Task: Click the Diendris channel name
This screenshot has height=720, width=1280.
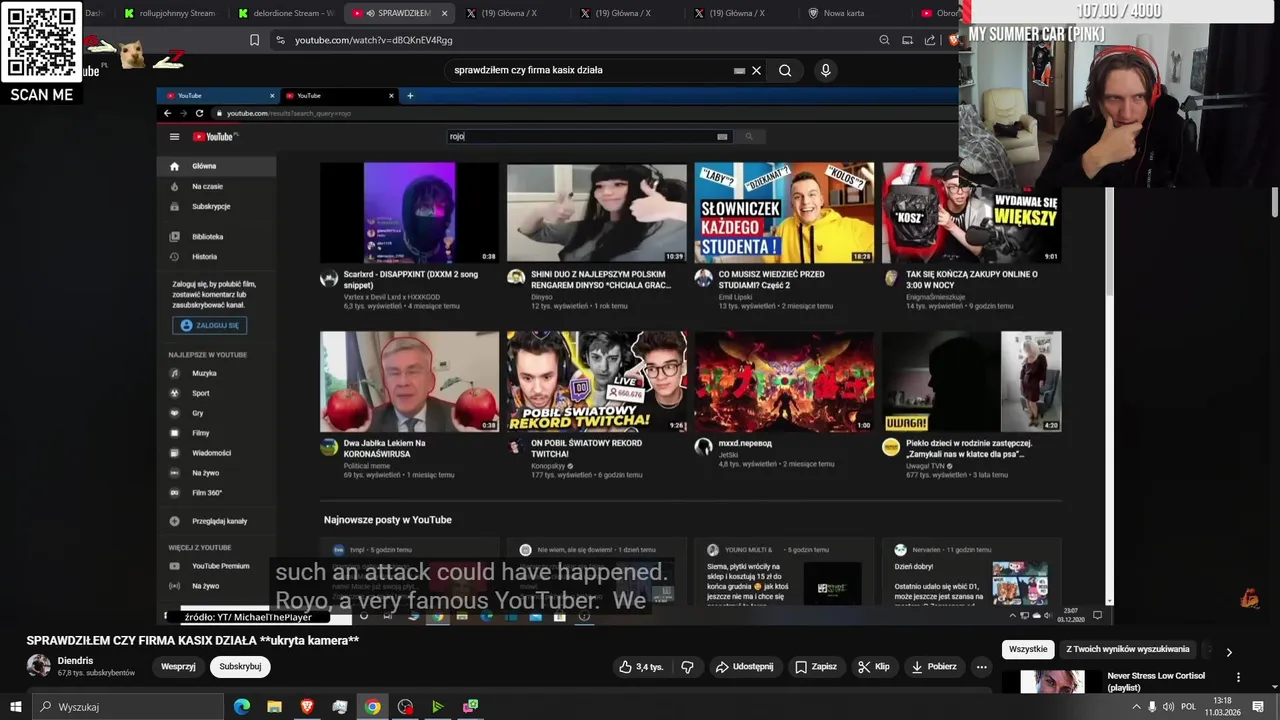Action: click(75, 661)
